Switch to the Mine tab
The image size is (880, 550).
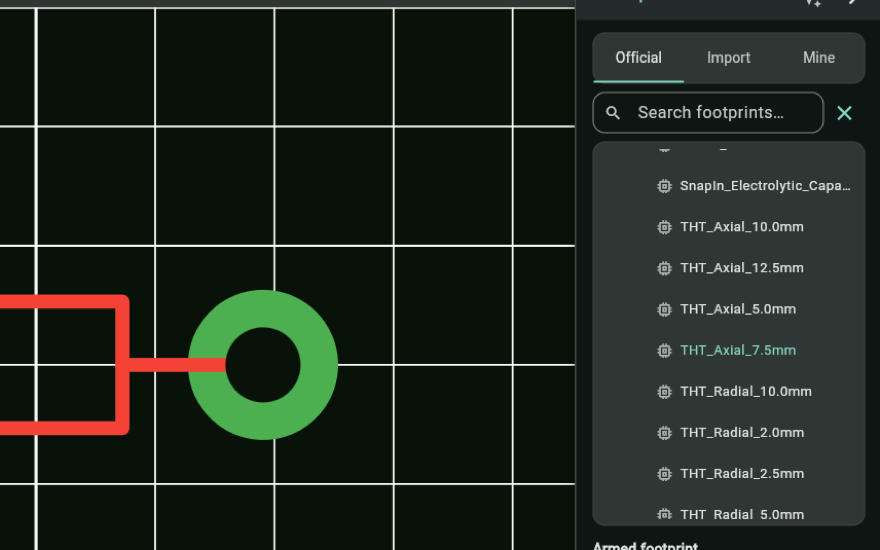click(819, 58)
